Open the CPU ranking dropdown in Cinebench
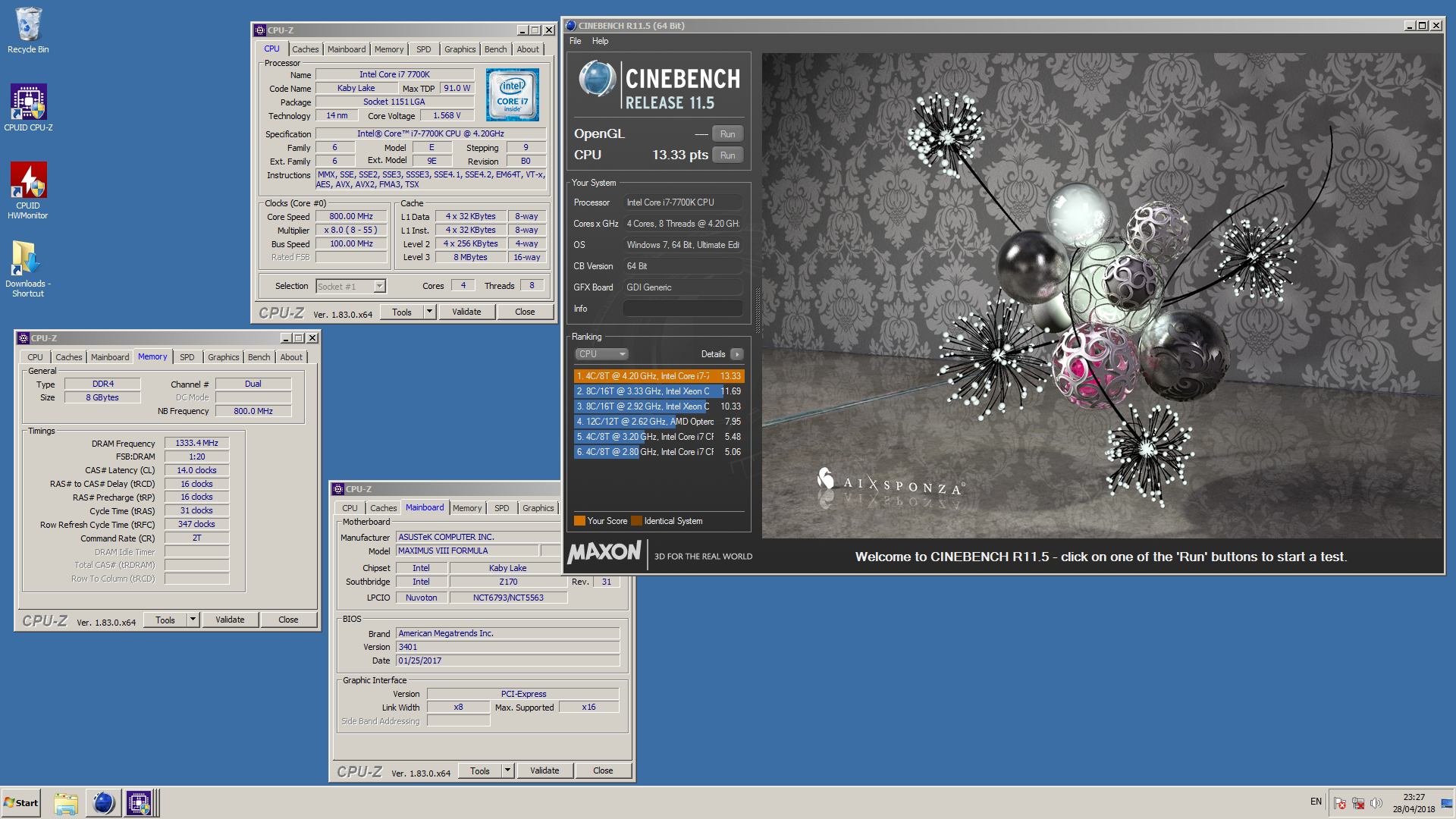 tap(602, 354)
